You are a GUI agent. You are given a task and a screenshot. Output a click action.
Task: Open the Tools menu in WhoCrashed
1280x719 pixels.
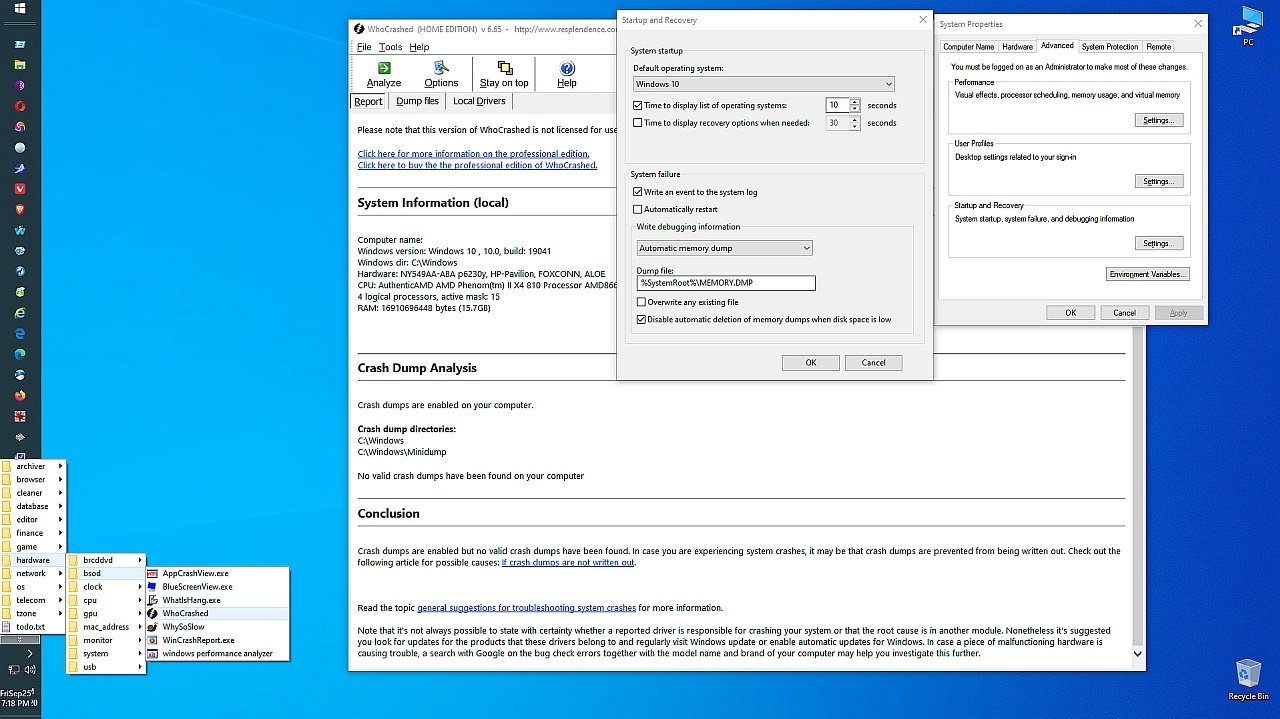pos(391,47)
